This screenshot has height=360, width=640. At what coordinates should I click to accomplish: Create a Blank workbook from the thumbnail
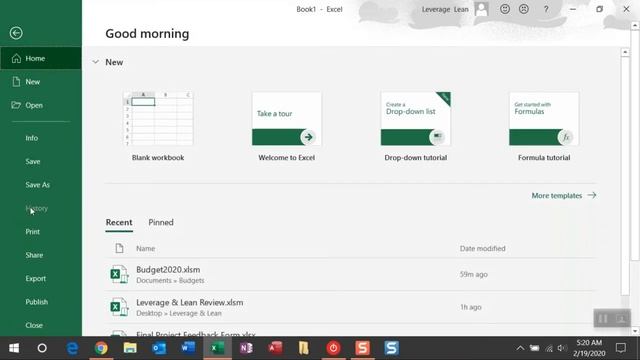tap(158, 119)
